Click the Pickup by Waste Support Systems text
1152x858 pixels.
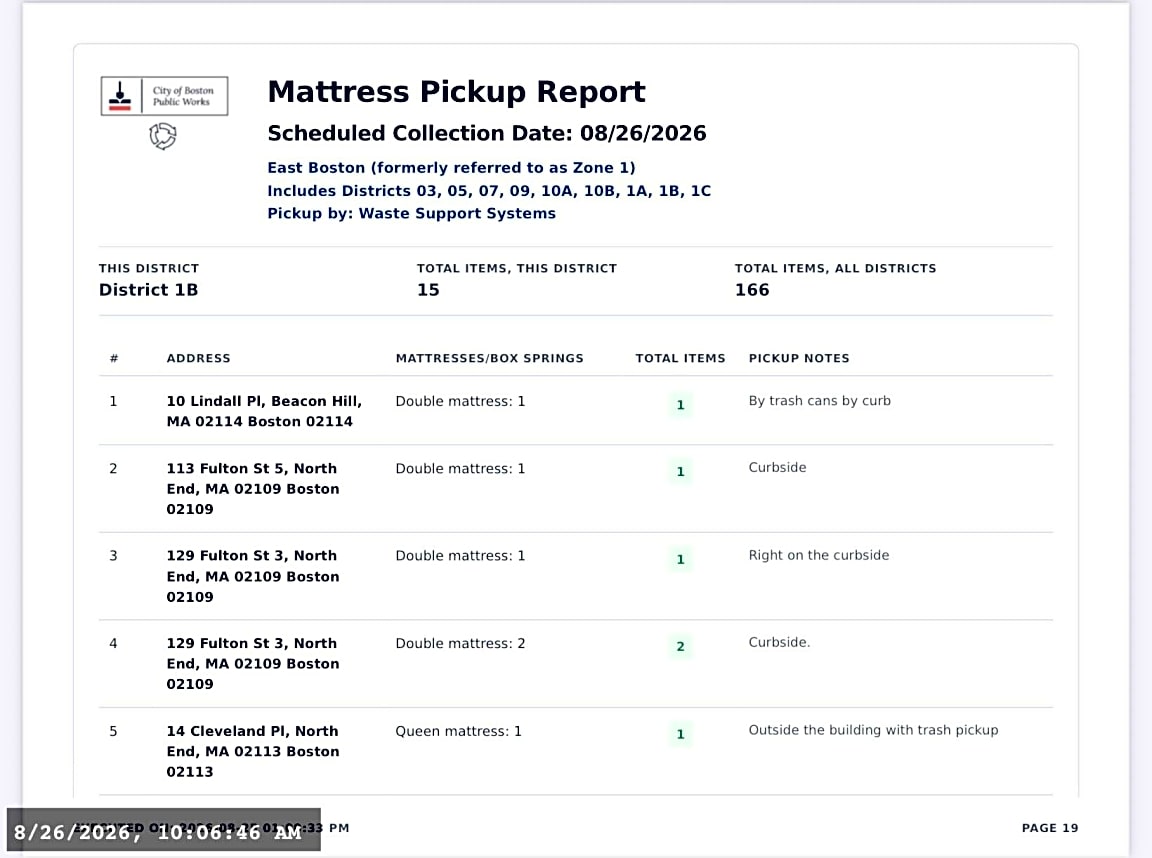tap(411, 213)
